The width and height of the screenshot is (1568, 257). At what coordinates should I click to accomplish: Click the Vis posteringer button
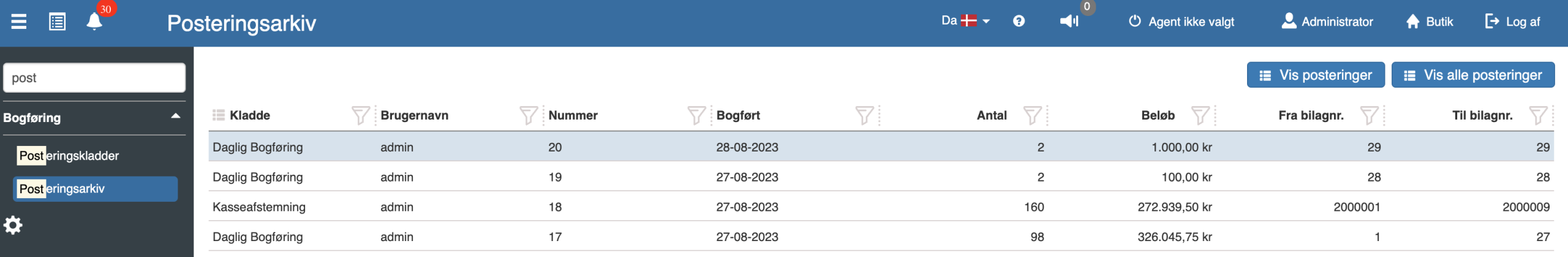pos(1316,75)
